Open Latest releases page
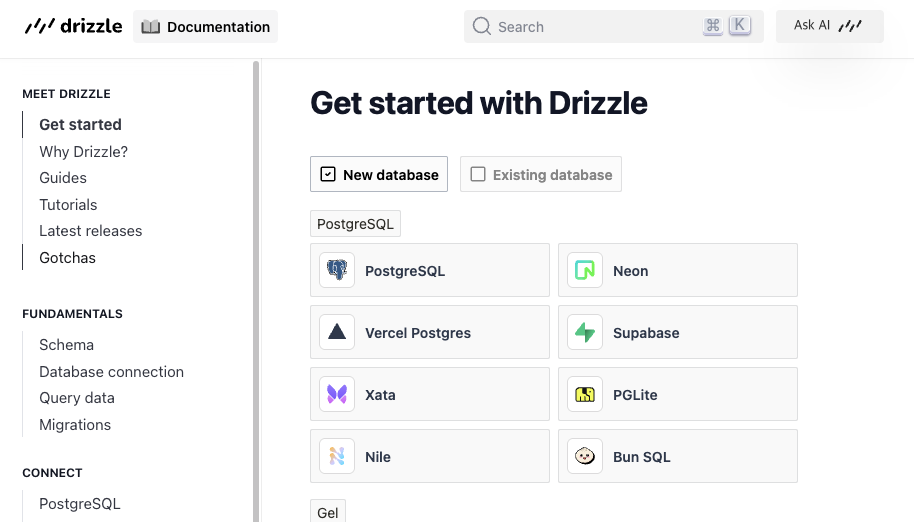The width and height of the screenshot is (914, 522). [x=90, y=231]
